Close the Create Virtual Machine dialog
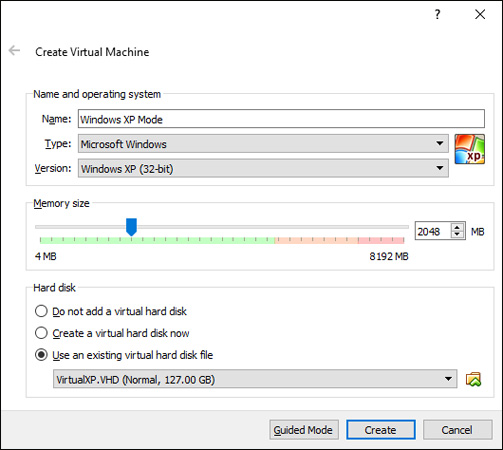Screen dimensions: 503x450 (480, 14)
